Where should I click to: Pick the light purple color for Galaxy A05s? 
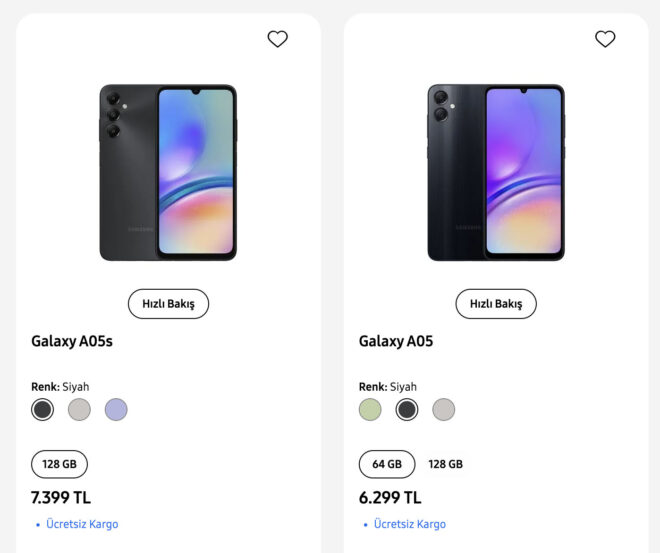tap(116, 409)
